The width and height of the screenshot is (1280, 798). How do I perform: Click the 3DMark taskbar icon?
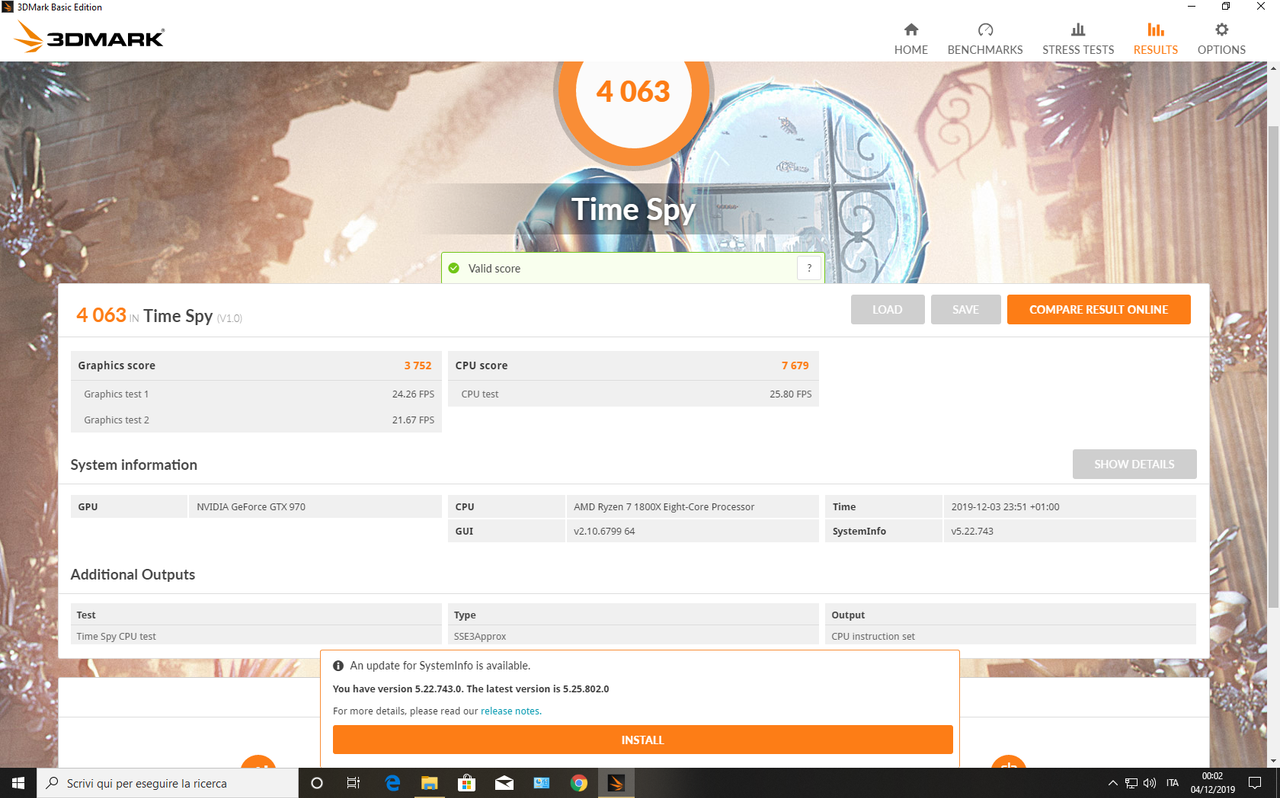(616, 783)
